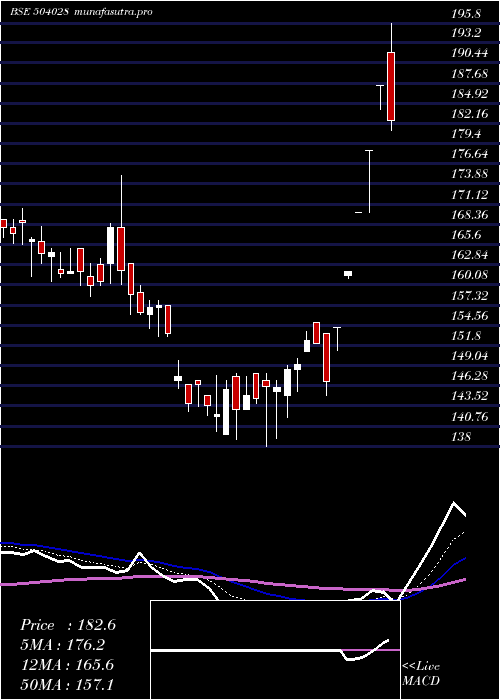500x700 pixels.
Task: Click the 160.08 price axis label
Action: point(470,275)
